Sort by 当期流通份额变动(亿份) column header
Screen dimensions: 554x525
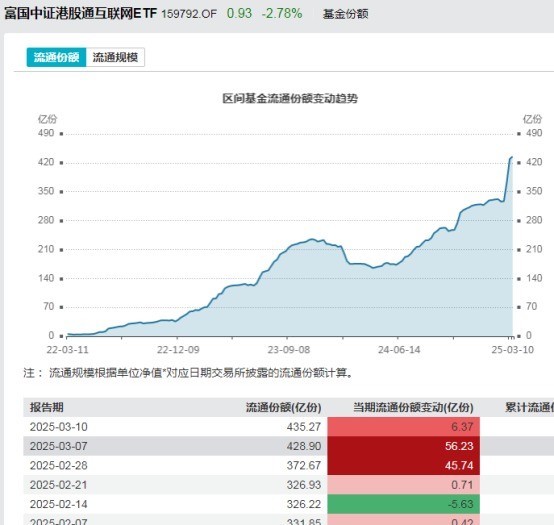point(413,407)
